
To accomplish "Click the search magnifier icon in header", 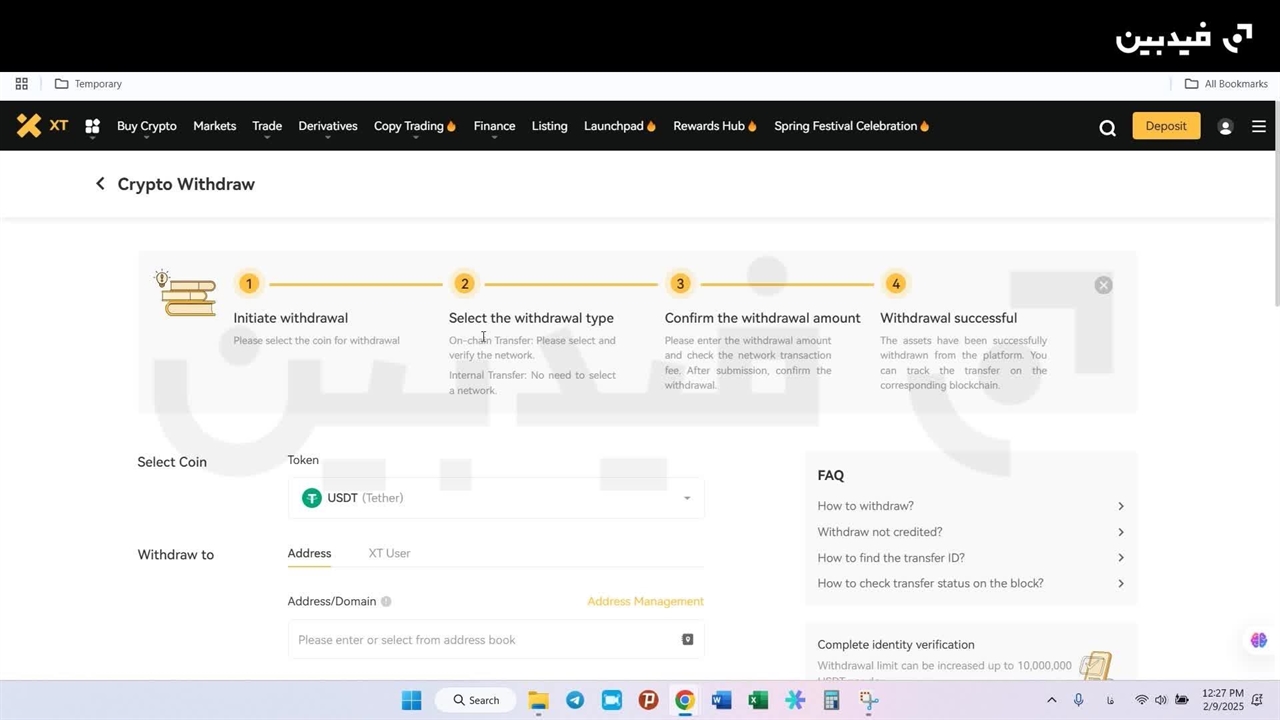I will 1107,127.
